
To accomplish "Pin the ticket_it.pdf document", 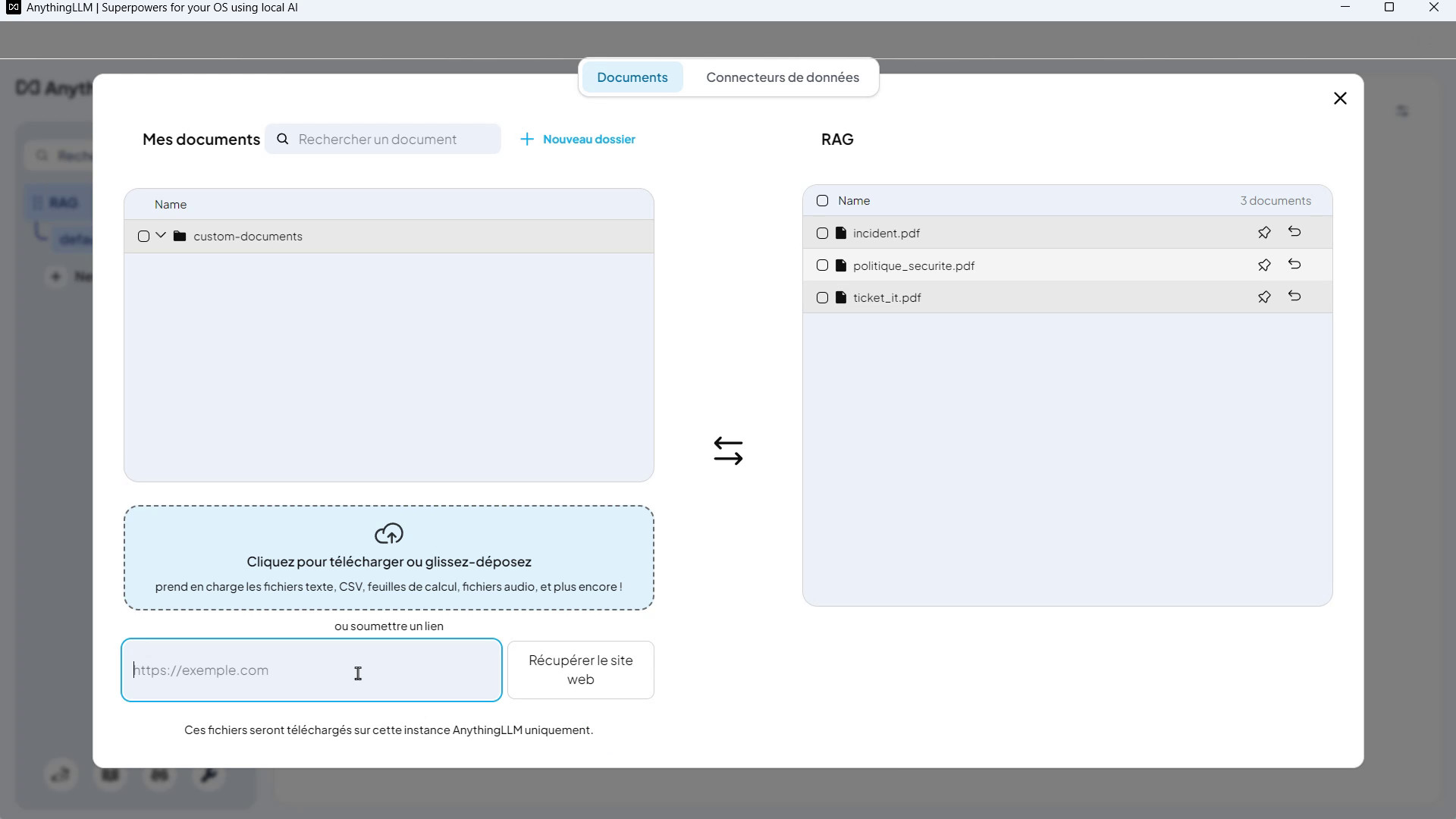I will (x=1264, y=297).
